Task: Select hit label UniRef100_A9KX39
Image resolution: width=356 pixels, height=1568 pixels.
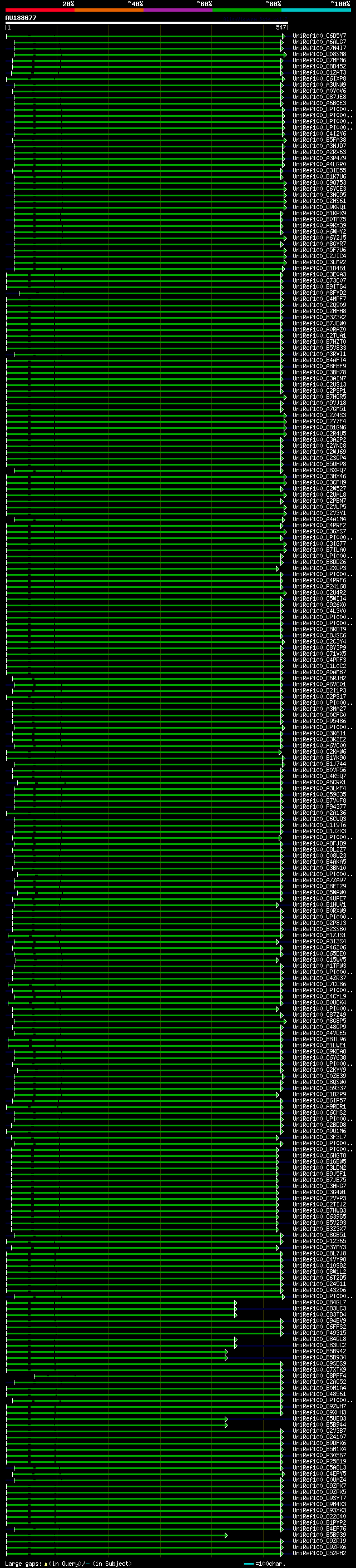Action: tap(319, 225)
